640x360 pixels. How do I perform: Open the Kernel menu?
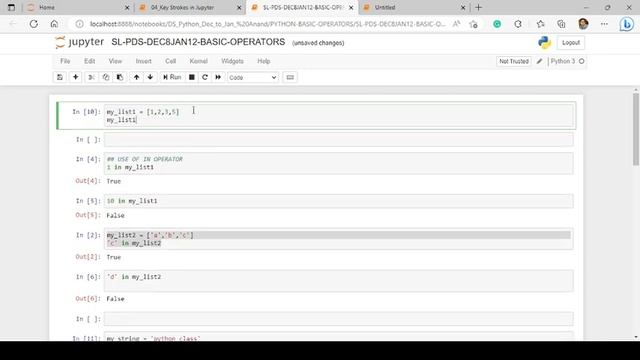198,61
